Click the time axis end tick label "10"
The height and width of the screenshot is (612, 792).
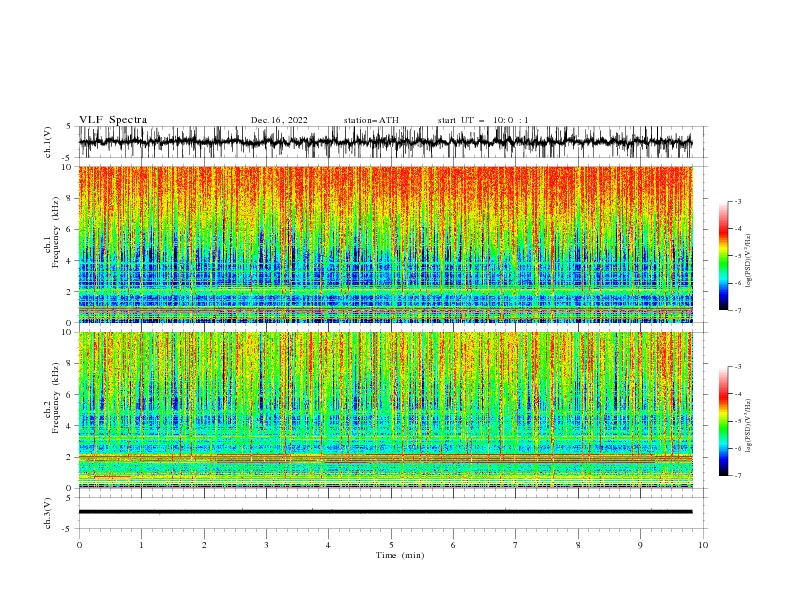(x=703, y=545)
